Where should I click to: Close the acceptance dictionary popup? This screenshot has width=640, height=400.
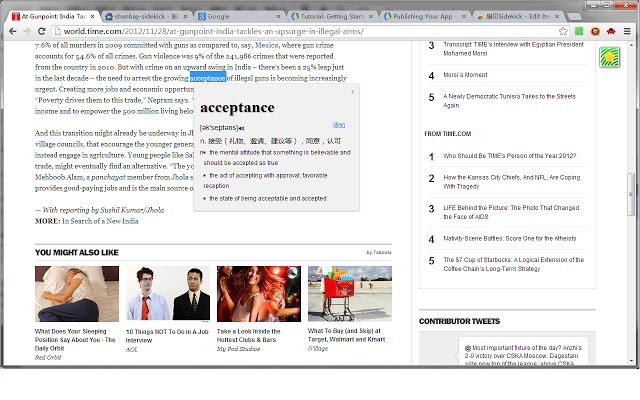click(353, 91)
